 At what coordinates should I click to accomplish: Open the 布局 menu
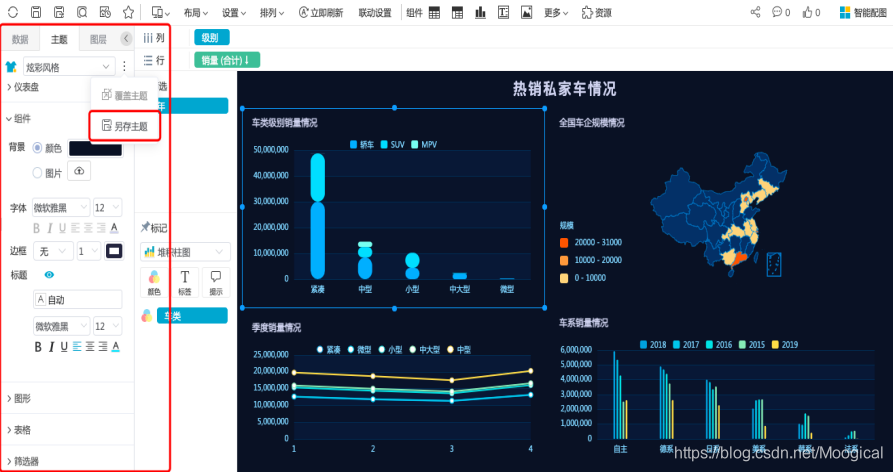196,13
